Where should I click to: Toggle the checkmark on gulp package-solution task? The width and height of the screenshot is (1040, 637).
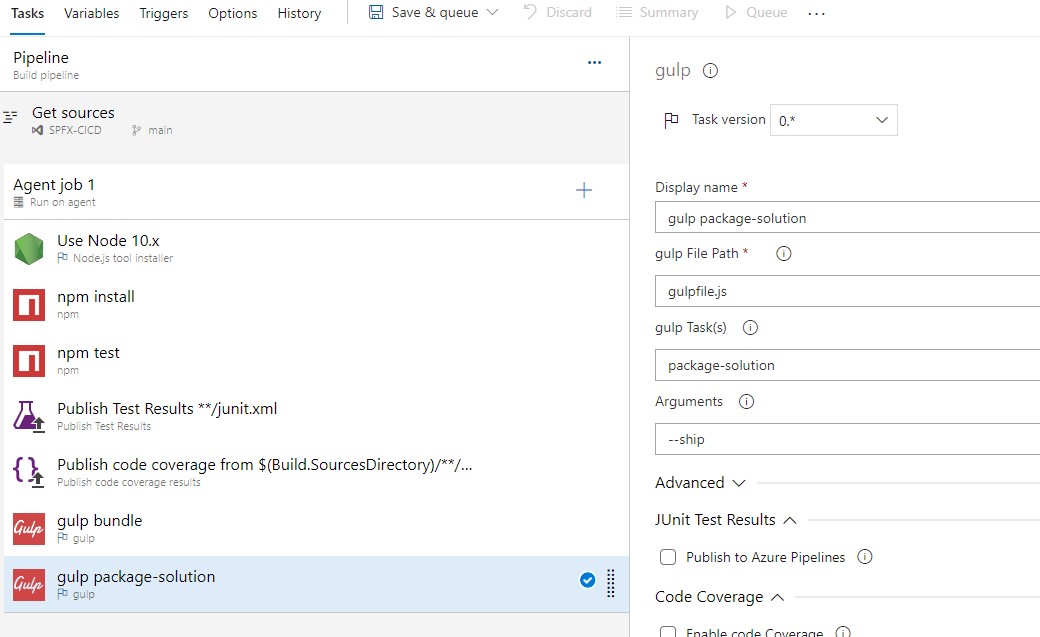click(x=588, y=580)
